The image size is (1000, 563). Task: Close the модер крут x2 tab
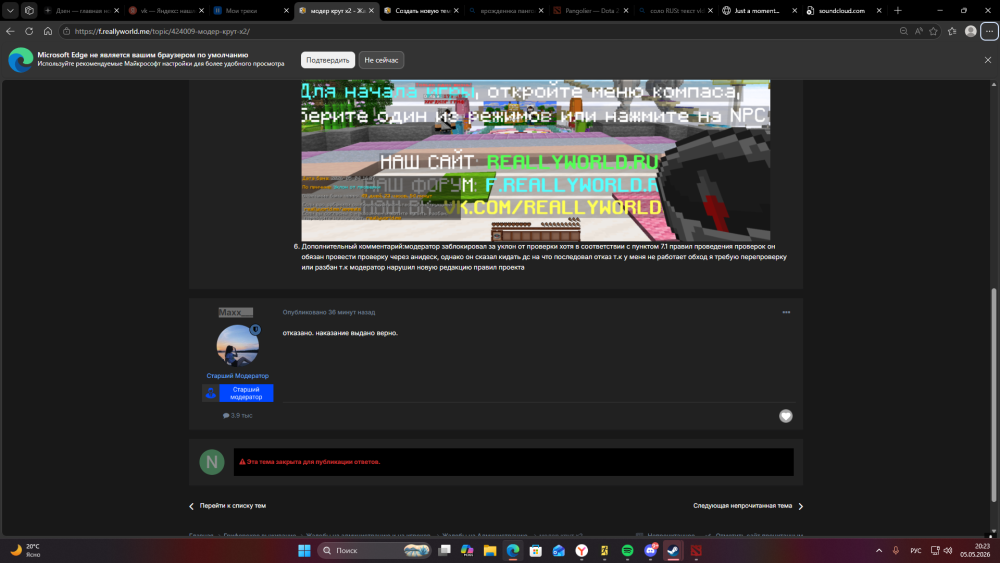pos(371,10)
